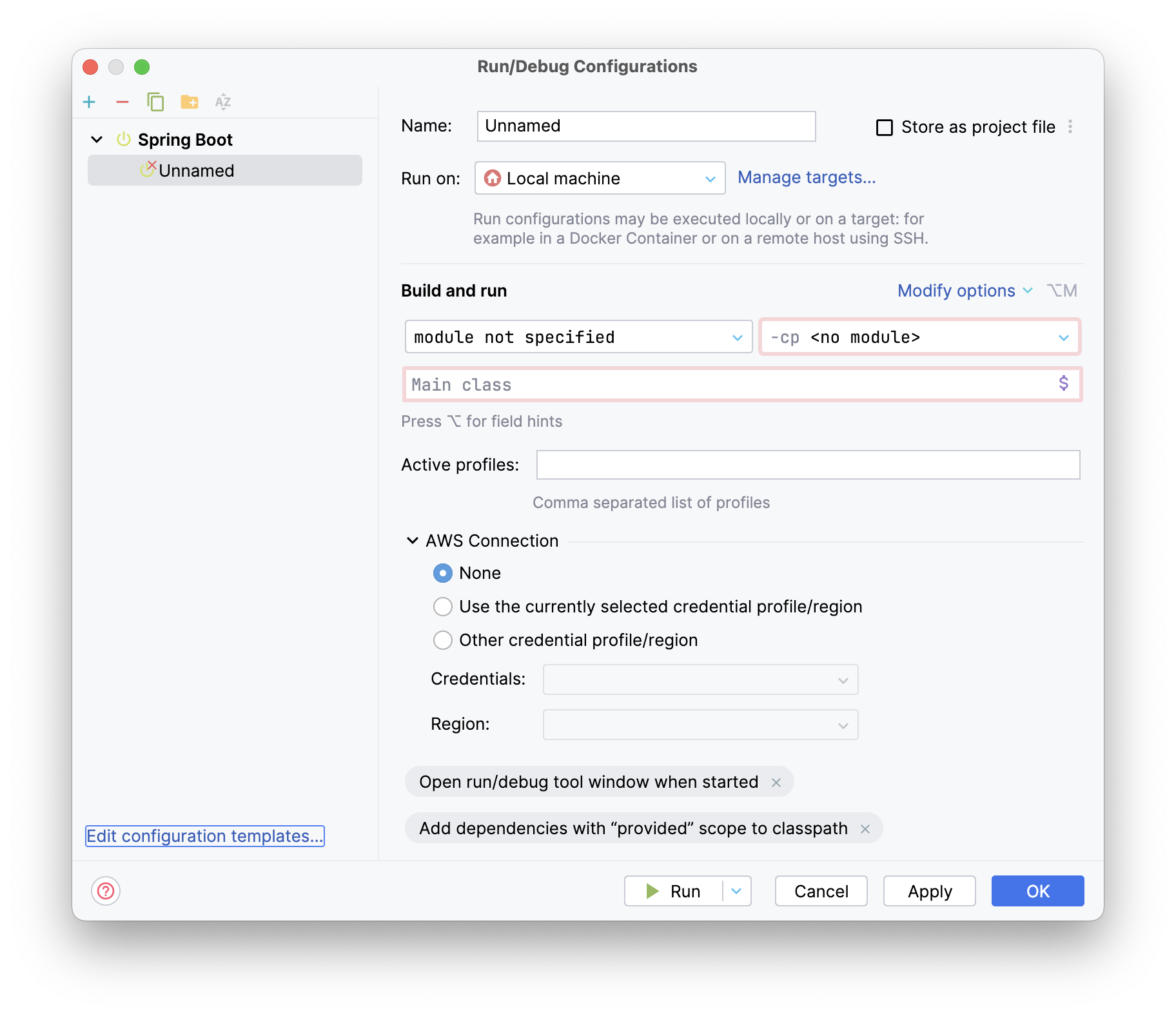Click the Run/Debug Configurations window title
Viewport: 1176px width, 1016px height.
[x=587, y=66]
